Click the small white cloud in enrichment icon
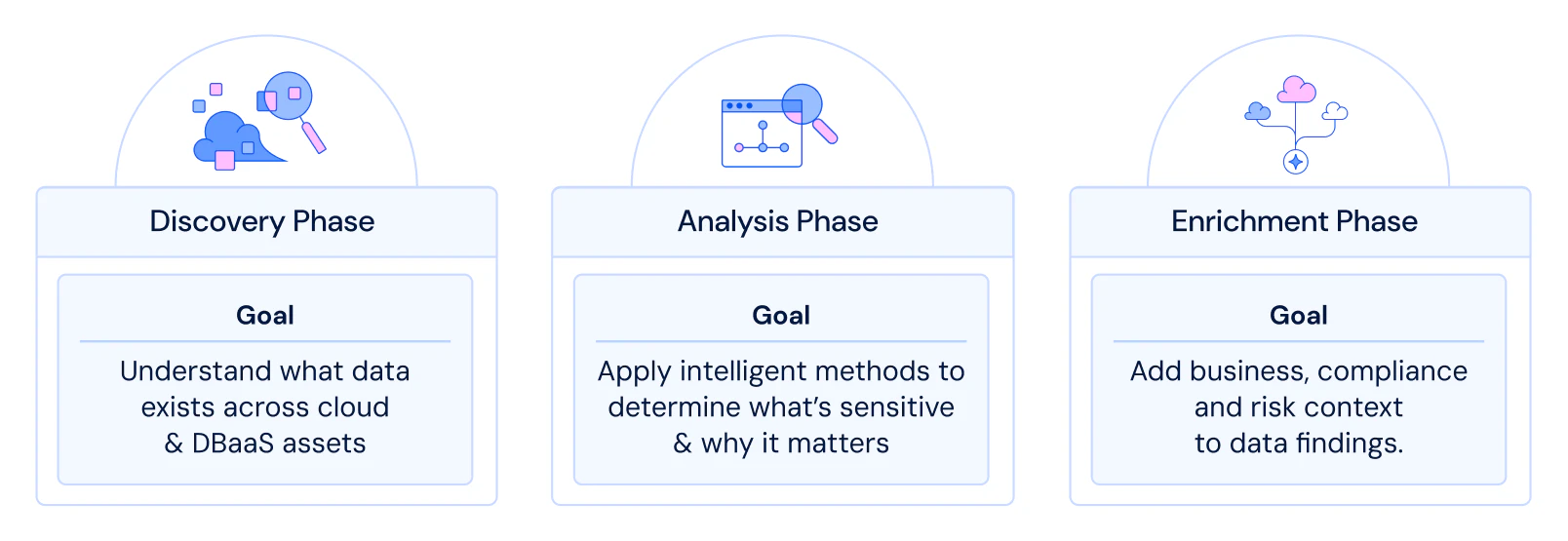Image resolution: width=1568 pixels, height=541 pixels. click(x=1336, y=112)
